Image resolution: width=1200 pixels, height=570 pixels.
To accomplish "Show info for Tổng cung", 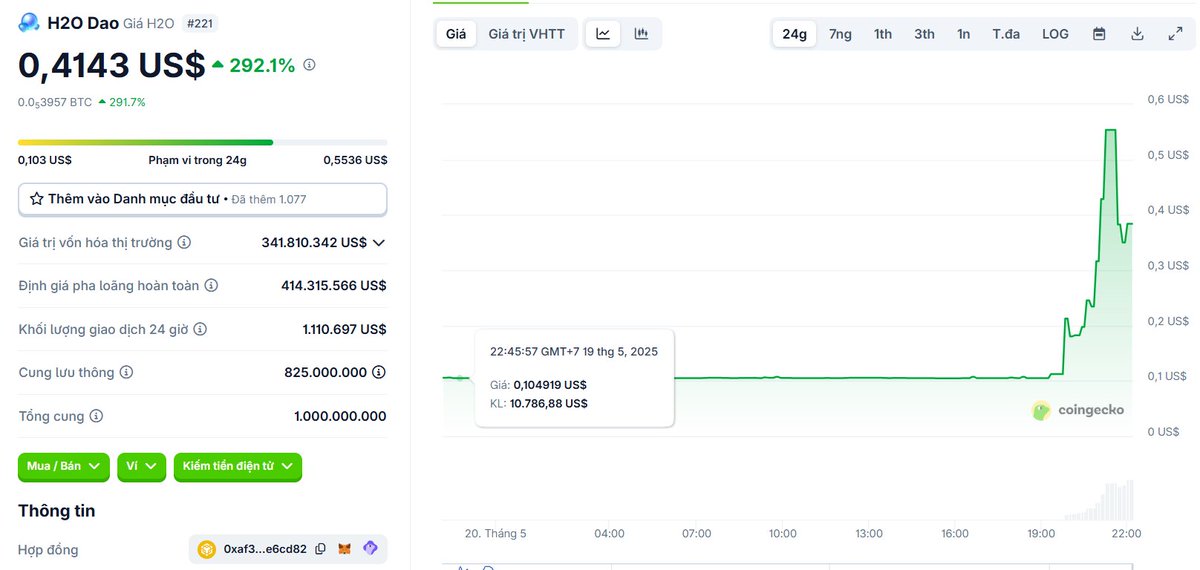I will 96,416.
